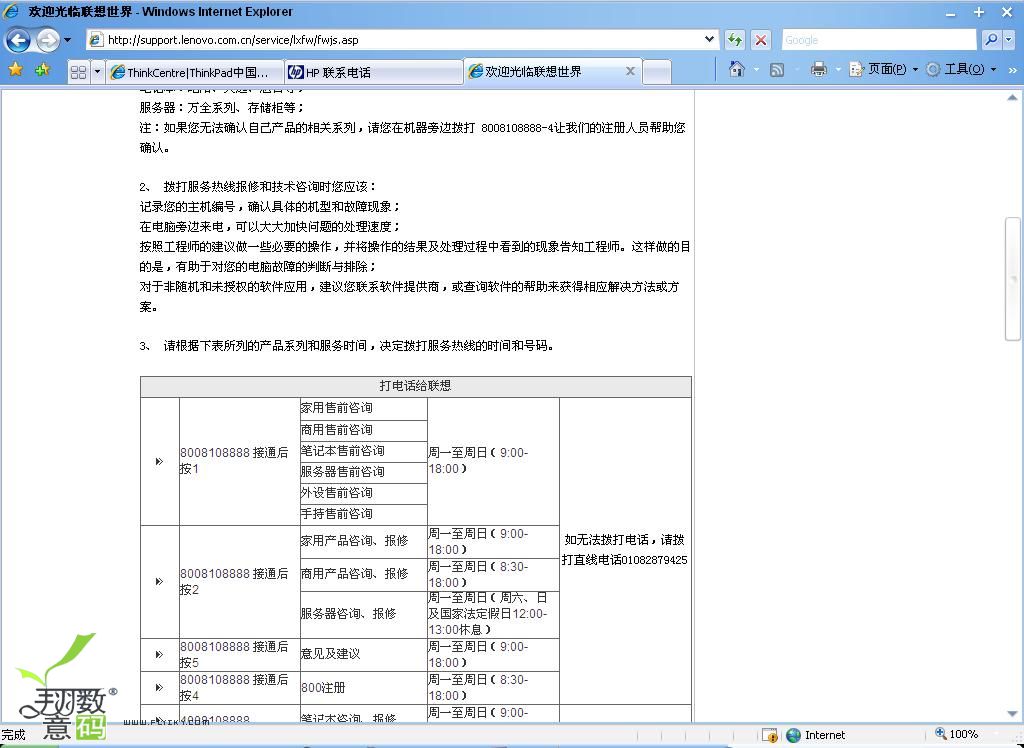Print the page with printer icon
The width and height of the screenshot is (1024, 748).
point(818,69)
